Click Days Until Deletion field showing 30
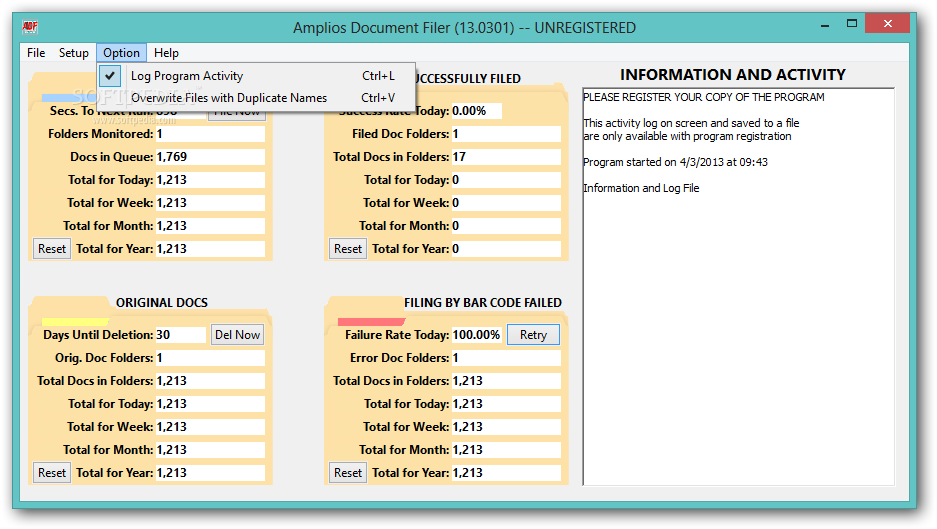 pyautogui.click(x=180, y=335)
